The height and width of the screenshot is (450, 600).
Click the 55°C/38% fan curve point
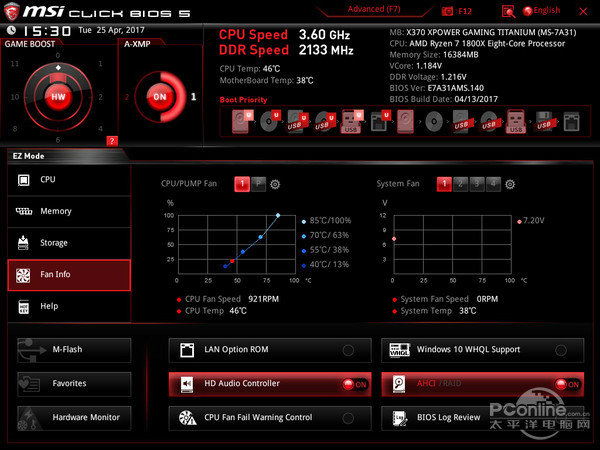243,252
